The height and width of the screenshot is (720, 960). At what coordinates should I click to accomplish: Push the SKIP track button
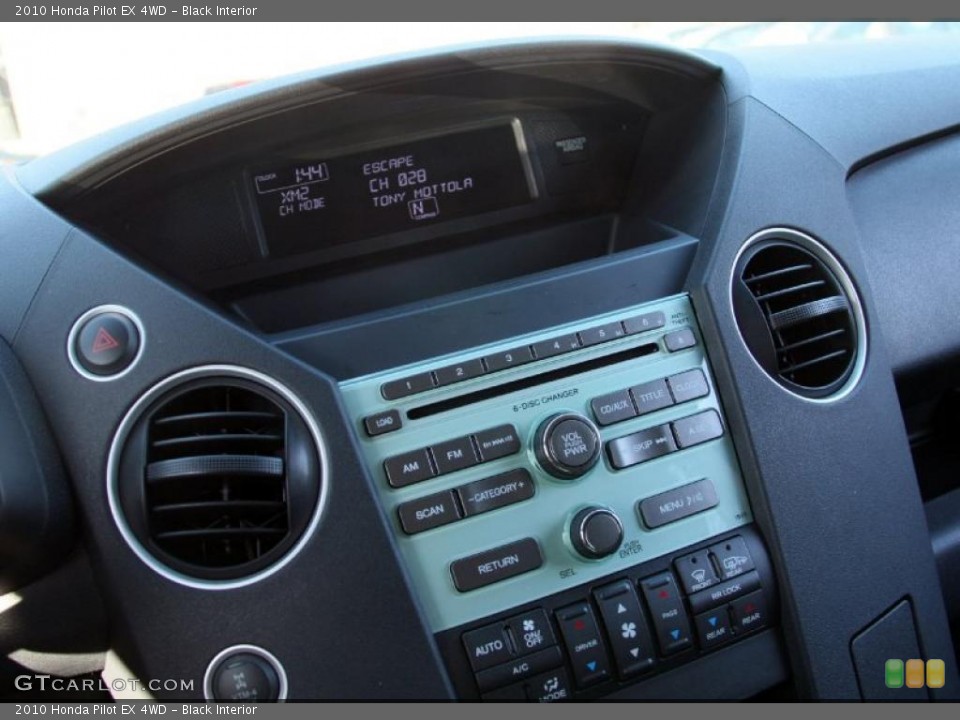pyautogui.click(x=642, y=446)
